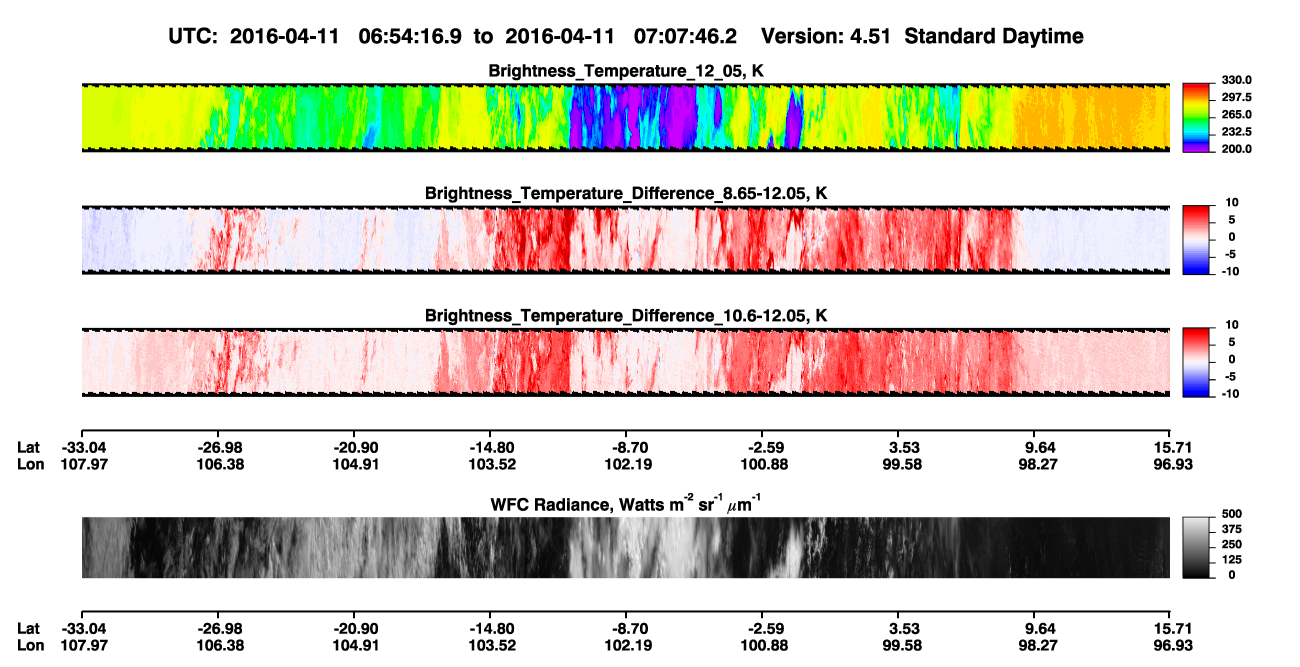This screenshot has height=667, width=1300.
Task: Click the "10" tick on the 10.6-12.05 color bar
Action: (1231, 325)
